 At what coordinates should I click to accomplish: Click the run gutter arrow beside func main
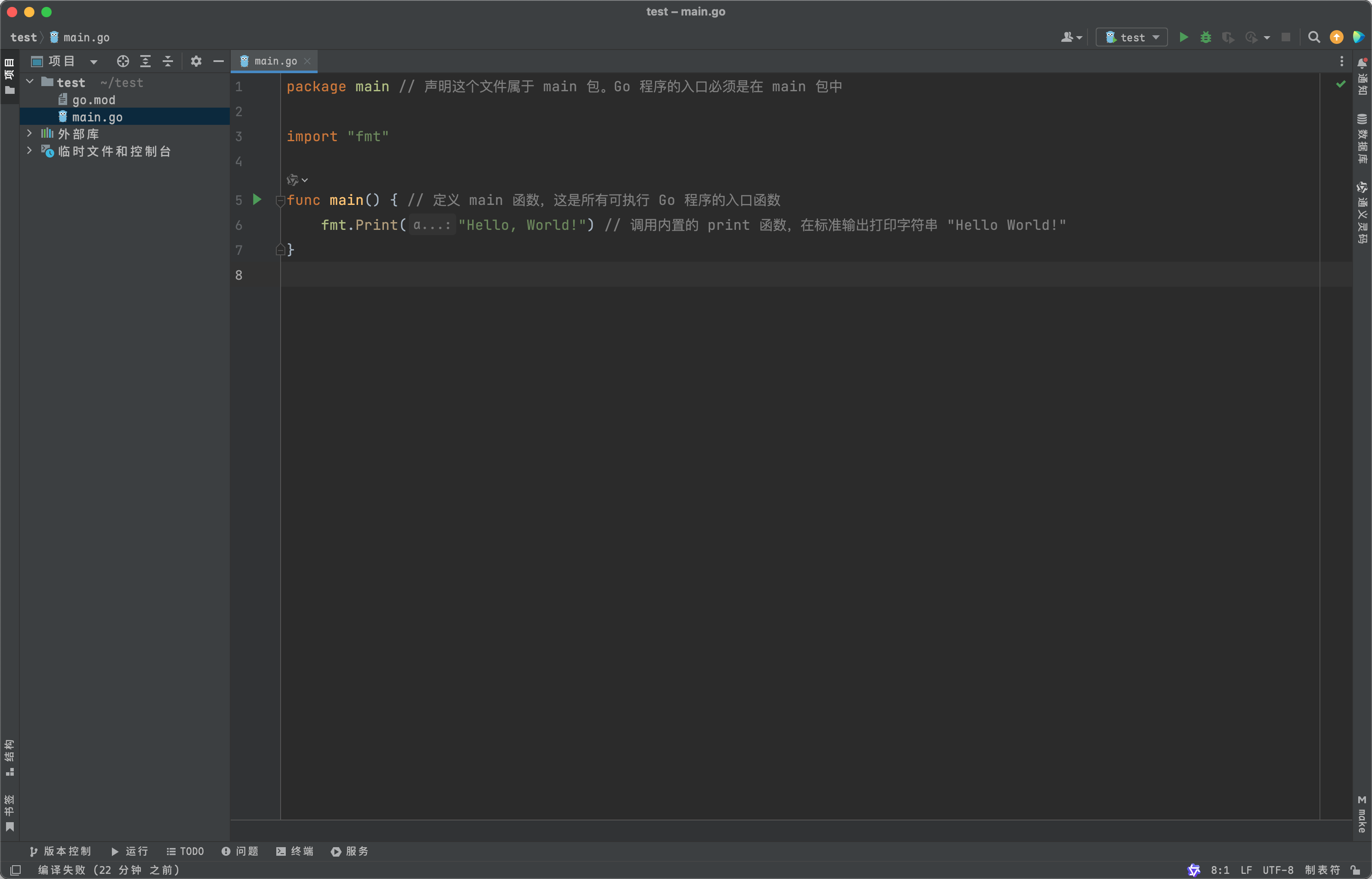[x=257, y=199]
